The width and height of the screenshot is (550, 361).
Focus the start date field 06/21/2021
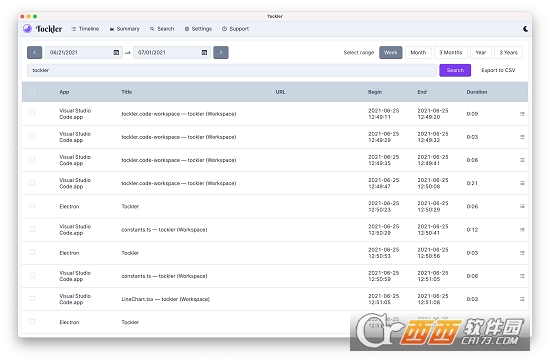click(83, 53)
